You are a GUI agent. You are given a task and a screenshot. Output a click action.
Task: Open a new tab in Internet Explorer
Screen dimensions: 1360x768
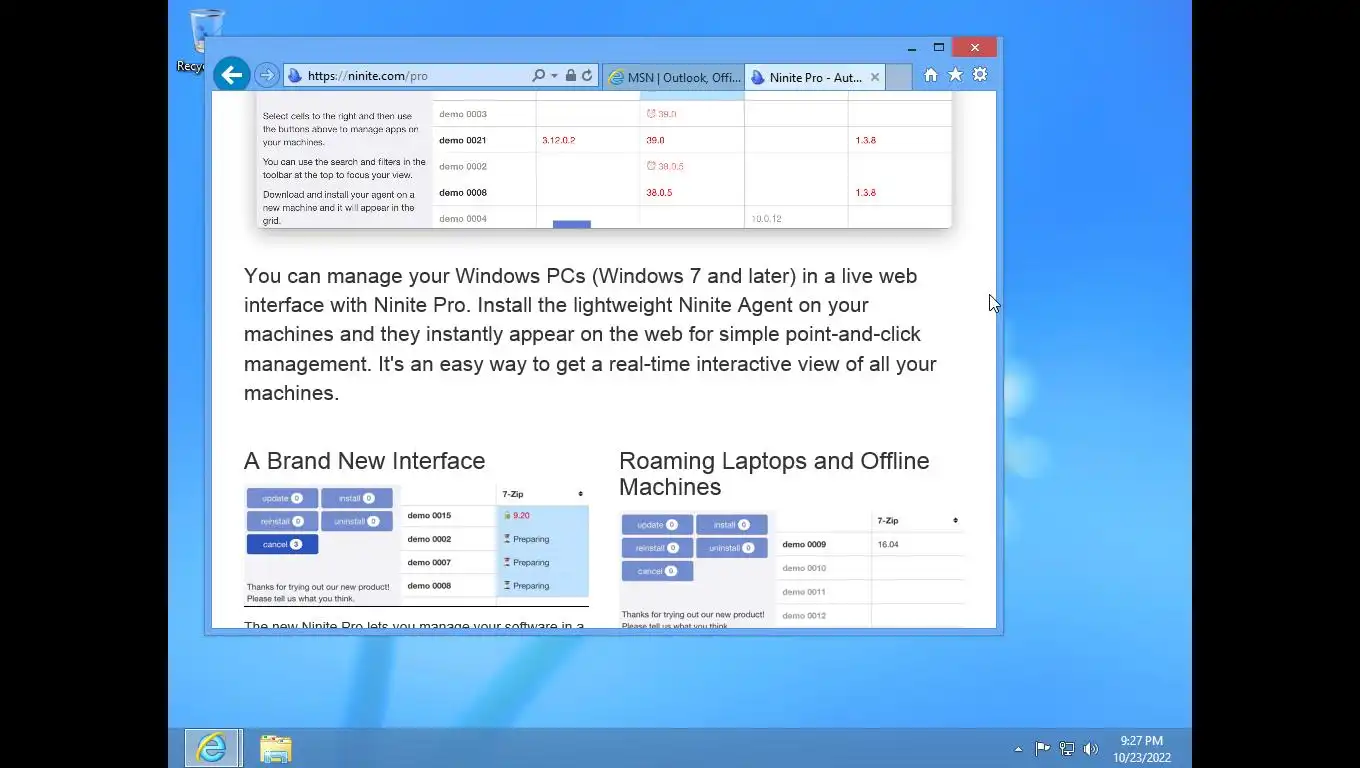[x=899, y=77]
